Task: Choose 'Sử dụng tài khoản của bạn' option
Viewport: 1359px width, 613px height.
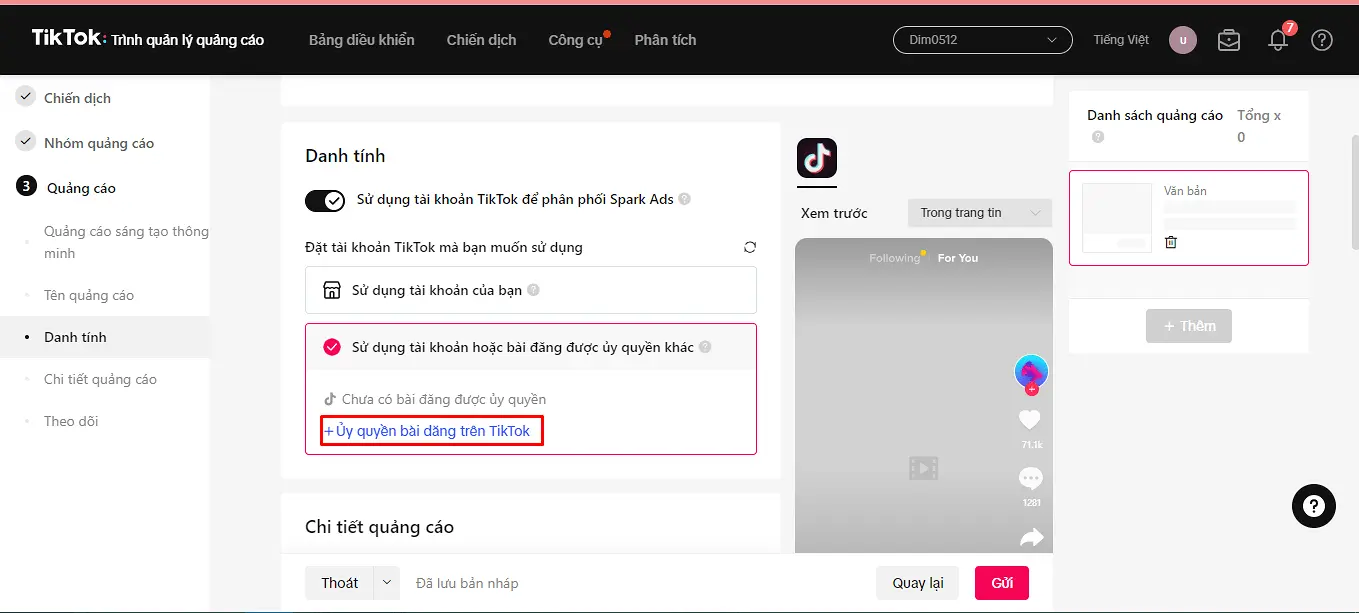Action: (531, 290)
